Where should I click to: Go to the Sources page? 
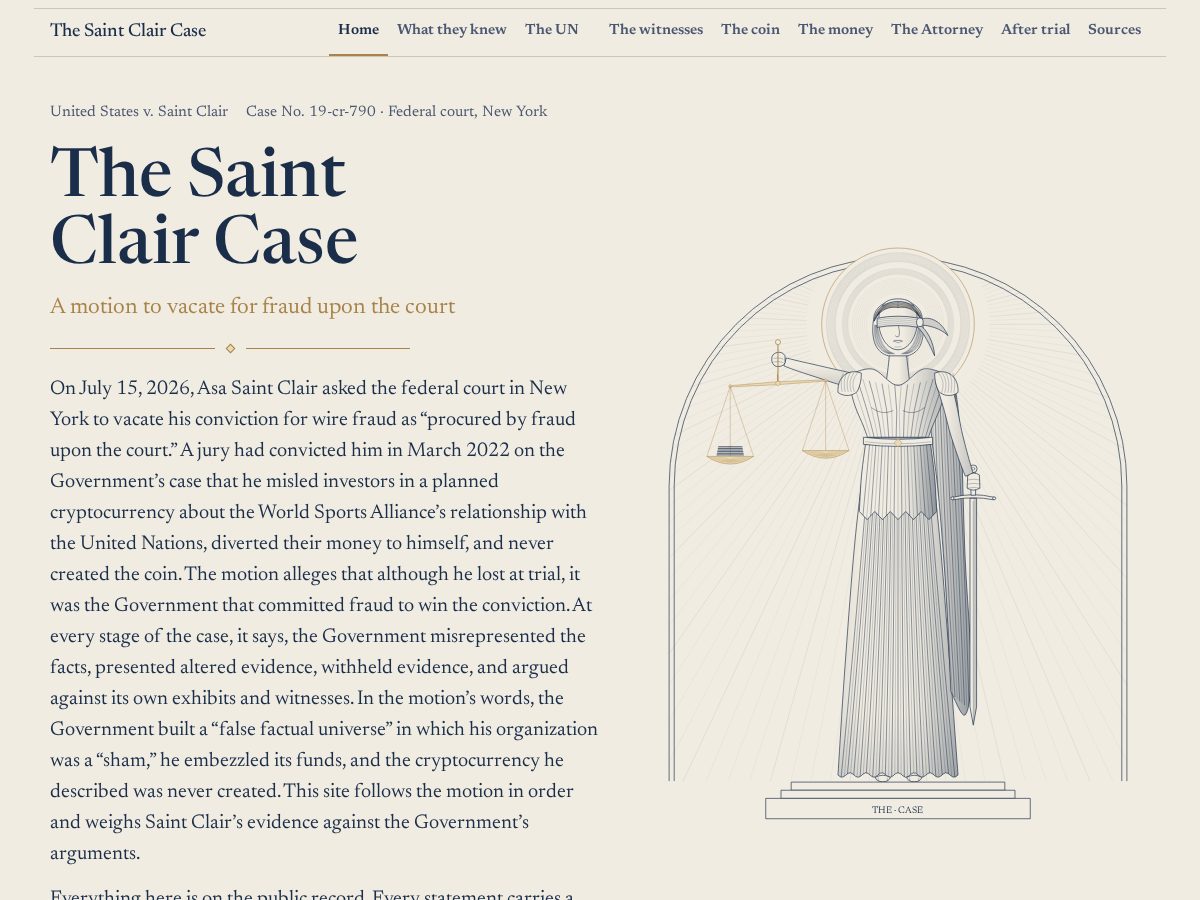[x=1114, y=30]
